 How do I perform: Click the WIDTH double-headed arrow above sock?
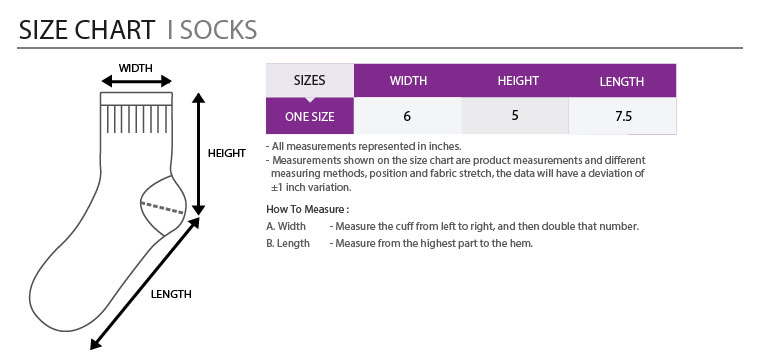[x=137, y=81]
